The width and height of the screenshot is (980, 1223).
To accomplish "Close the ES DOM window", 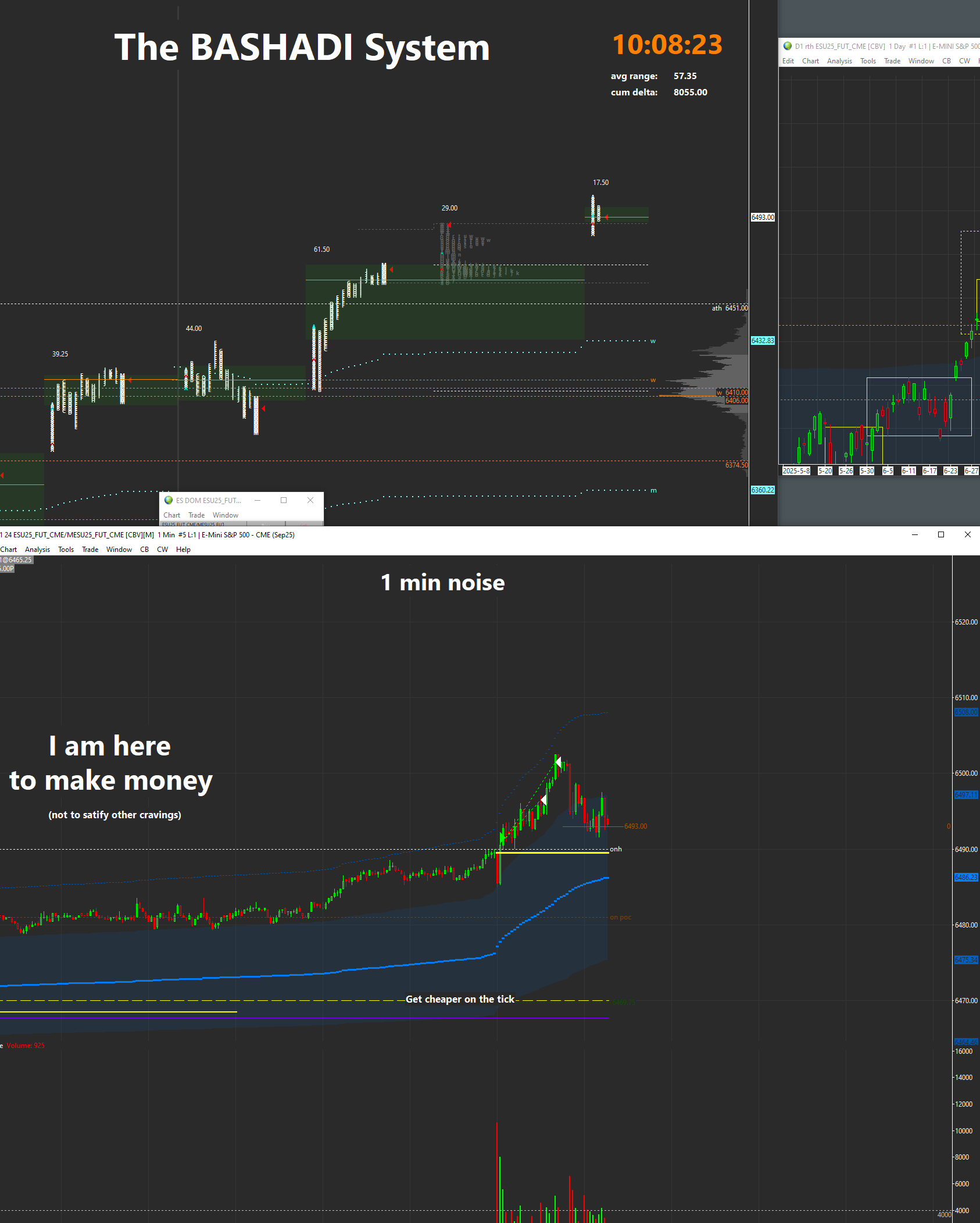I will (310, 500).
